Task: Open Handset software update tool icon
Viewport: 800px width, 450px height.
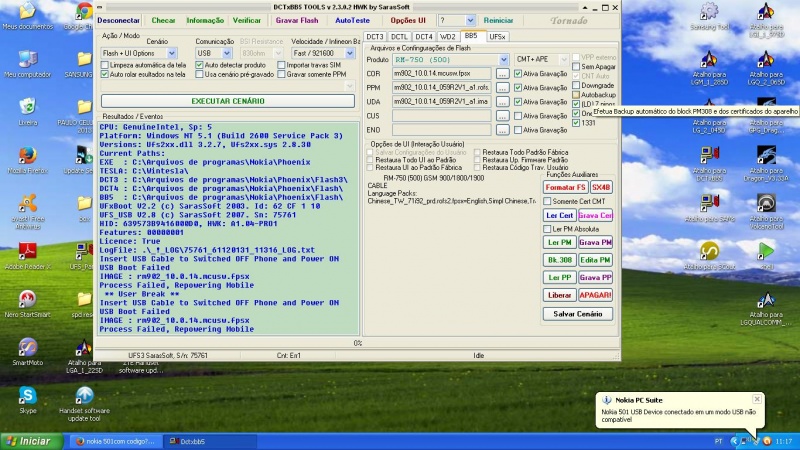Action: tap(84, 404)
